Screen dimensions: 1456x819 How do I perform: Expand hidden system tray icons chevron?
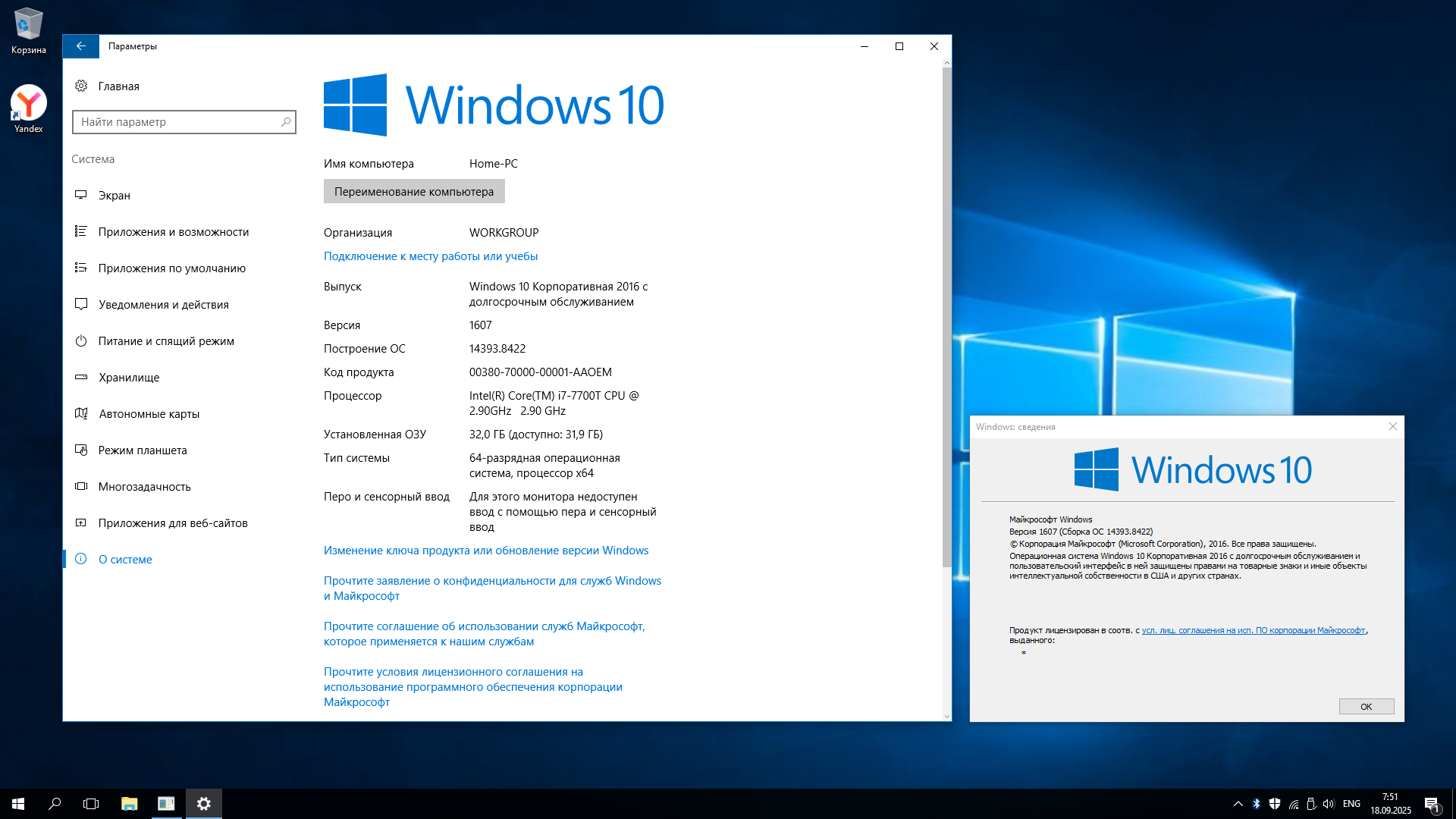click(x=1238, y=804)
